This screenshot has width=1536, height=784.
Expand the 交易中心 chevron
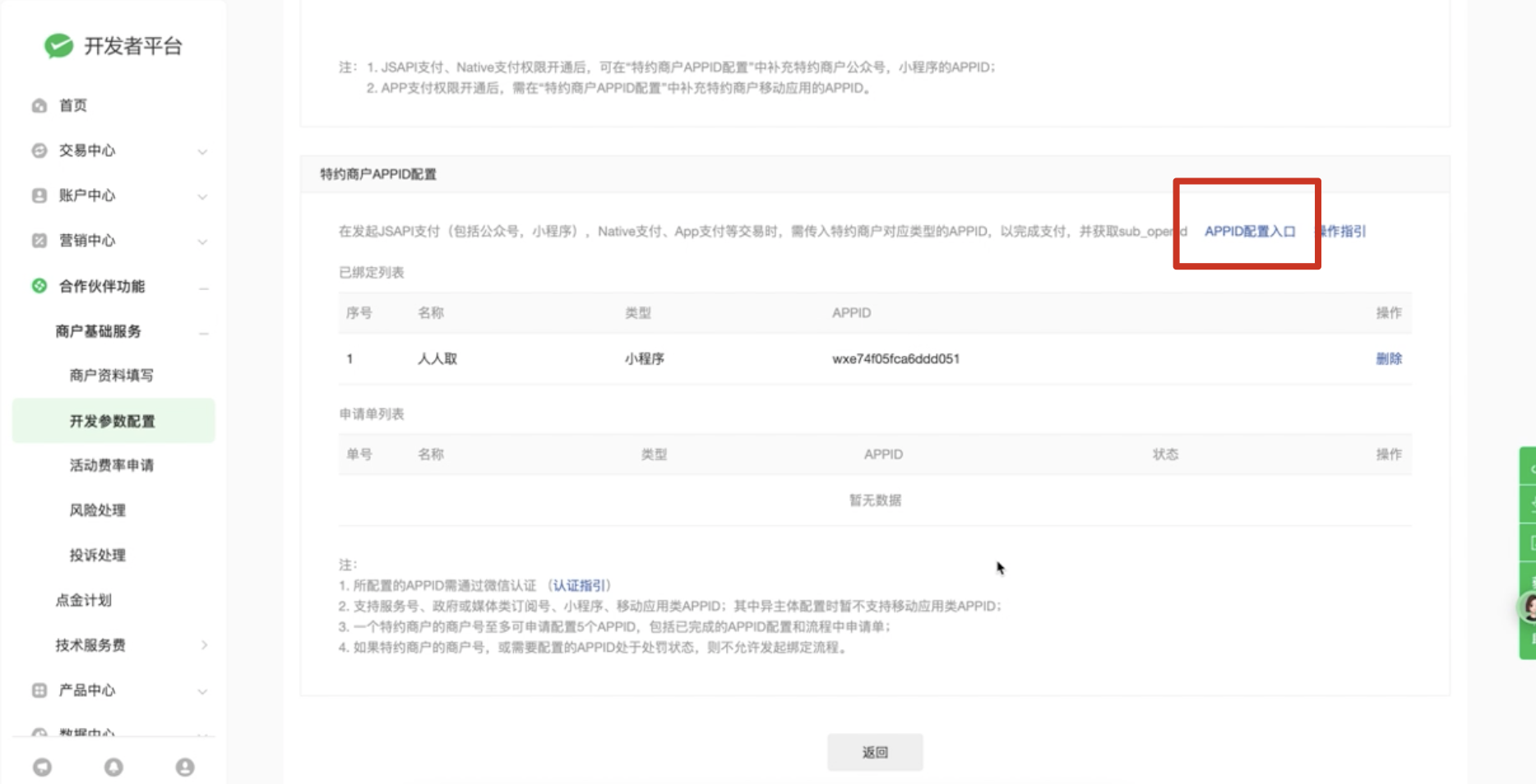(x=202, y=152)
